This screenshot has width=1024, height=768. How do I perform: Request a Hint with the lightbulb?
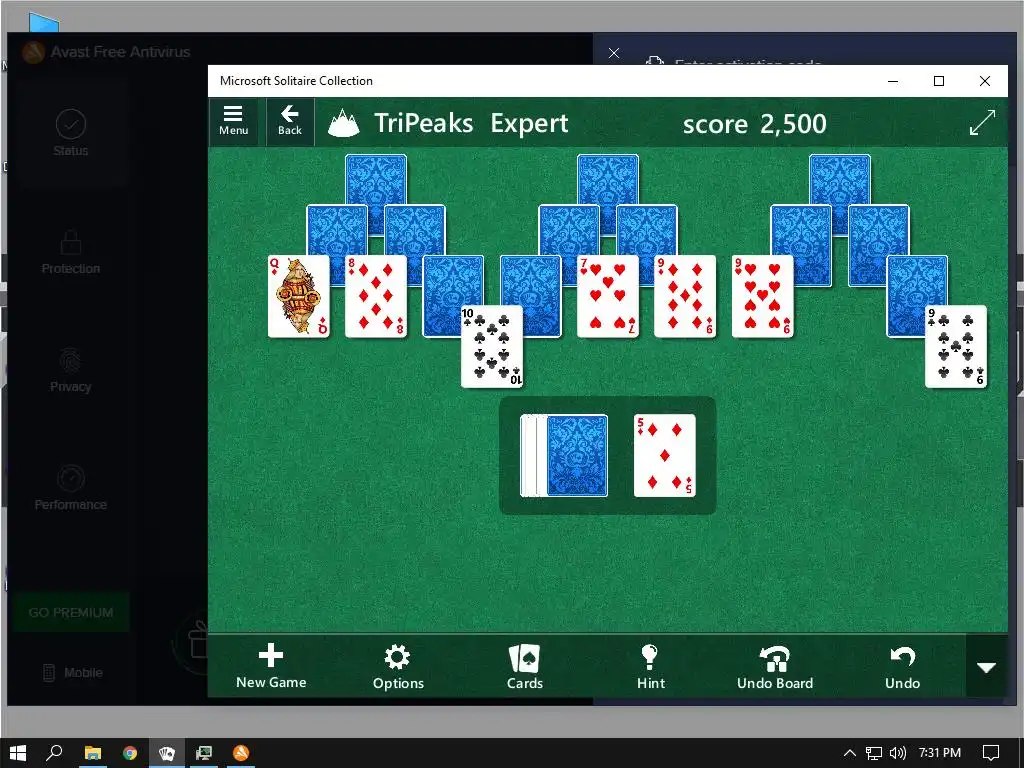650,666
